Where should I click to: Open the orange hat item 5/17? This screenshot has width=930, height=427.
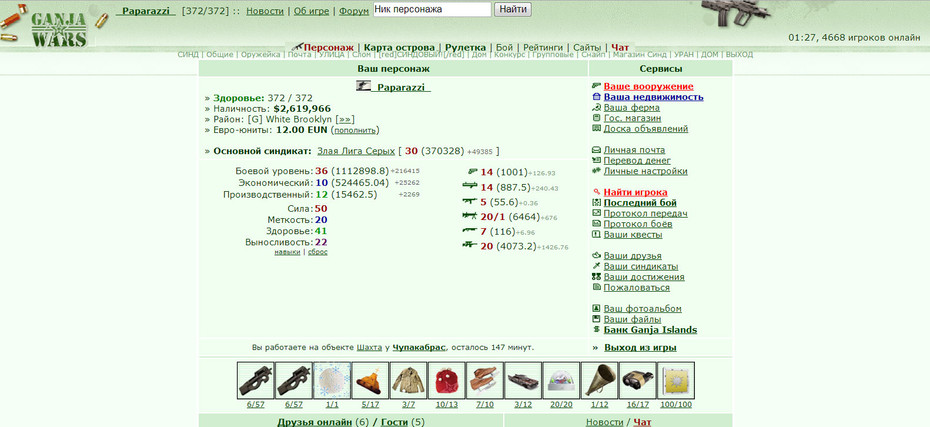click(x=370, y=381)
